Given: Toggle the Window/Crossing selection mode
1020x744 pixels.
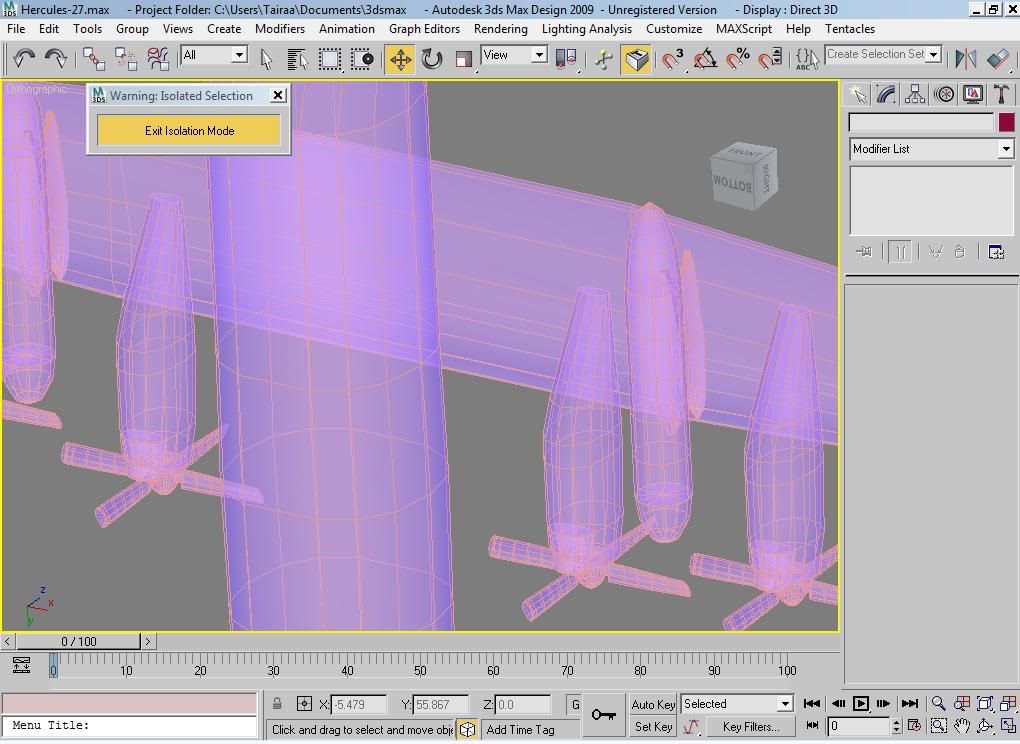Looking at the screenshot, I should click(x=362, y=59).
